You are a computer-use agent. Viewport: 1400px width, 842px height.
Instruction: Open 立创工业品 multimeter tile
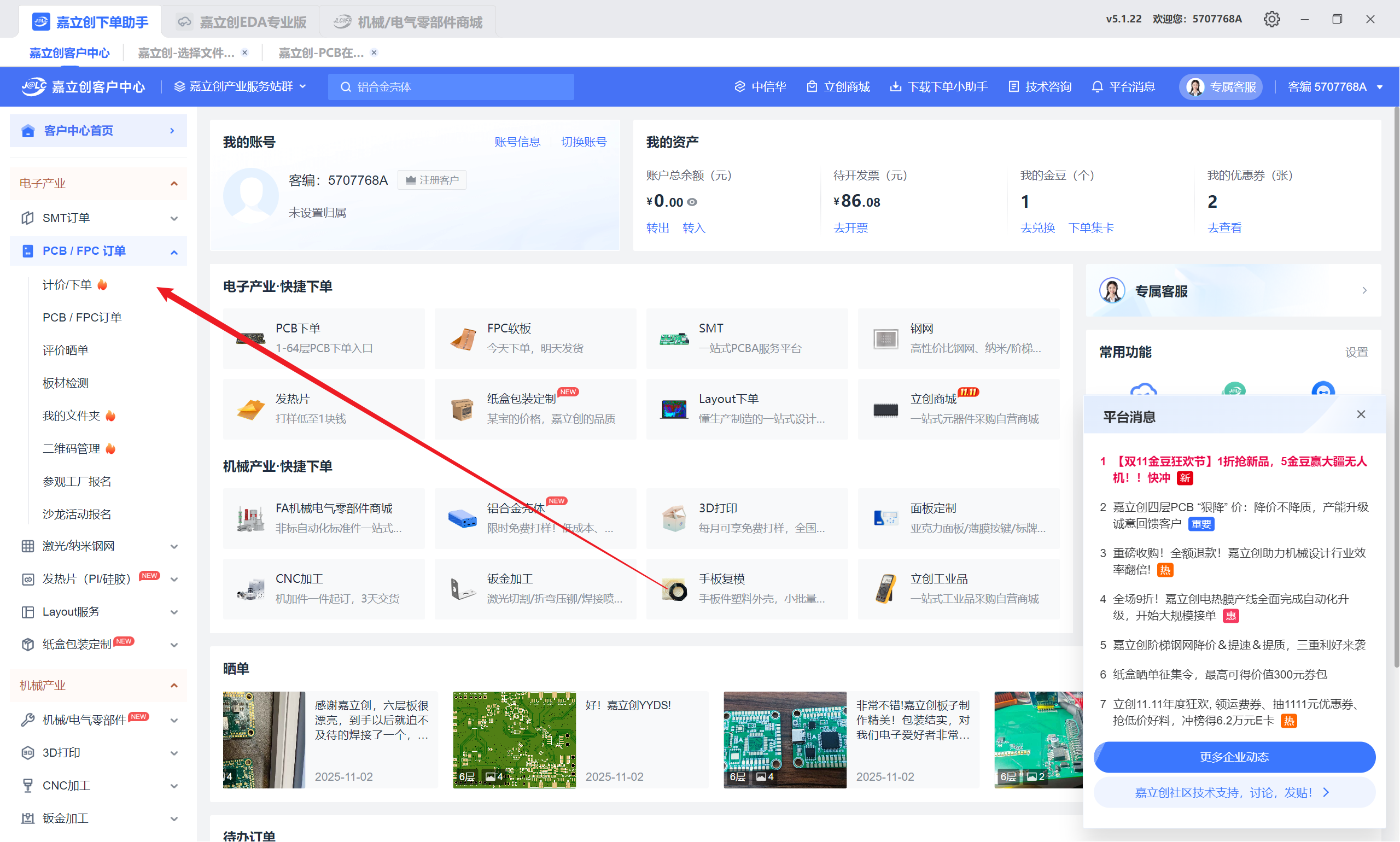(x=958, y=588)
